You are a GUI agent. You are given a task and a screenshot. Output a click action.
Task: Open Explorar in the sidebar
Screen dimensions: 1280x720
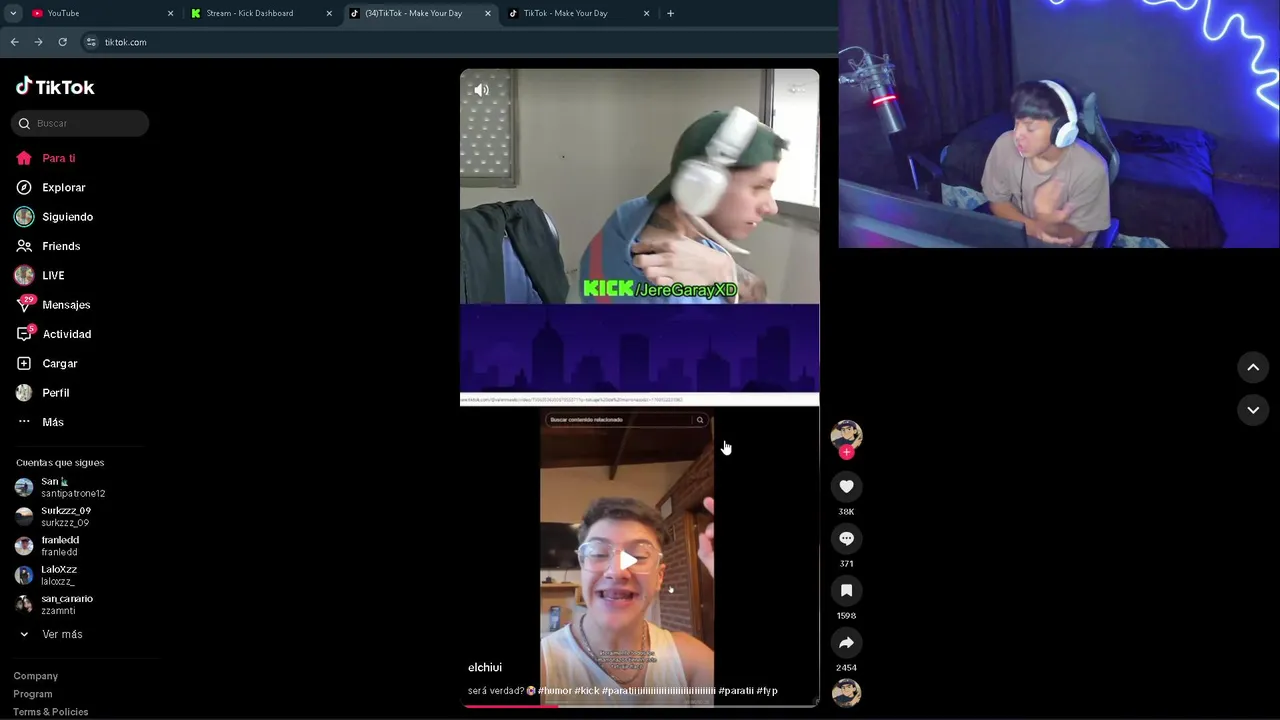63,187
